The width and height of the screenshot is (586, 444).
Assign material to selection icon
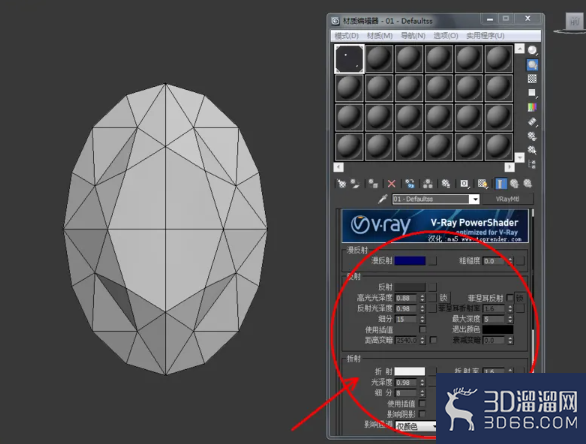pyautogui.click(x=373, y=184)
